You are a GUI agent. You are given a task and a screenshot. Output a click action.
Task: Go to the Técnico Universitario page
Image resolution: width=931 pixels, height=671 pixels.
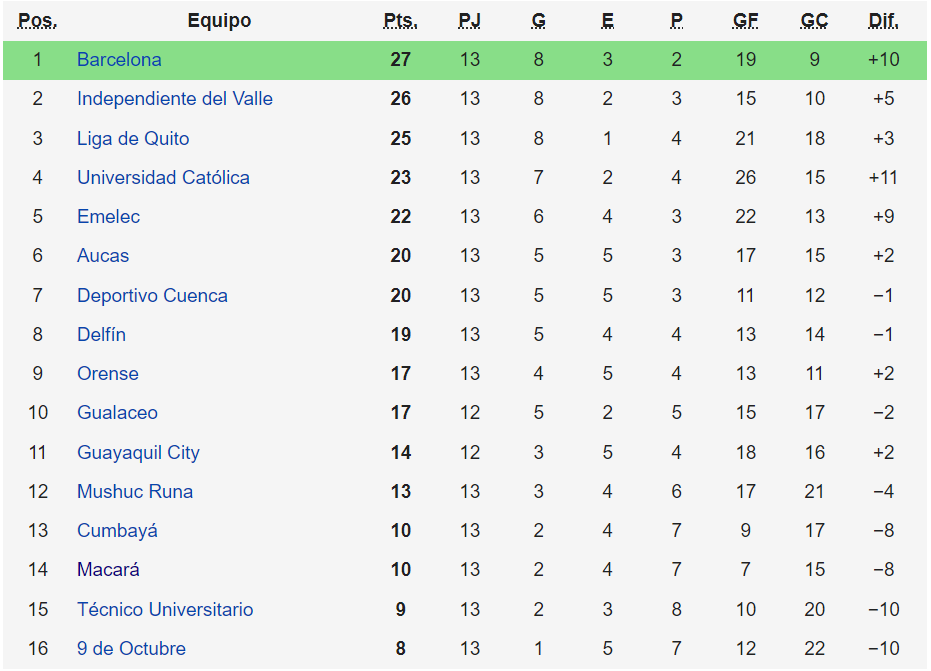(165, 610)
